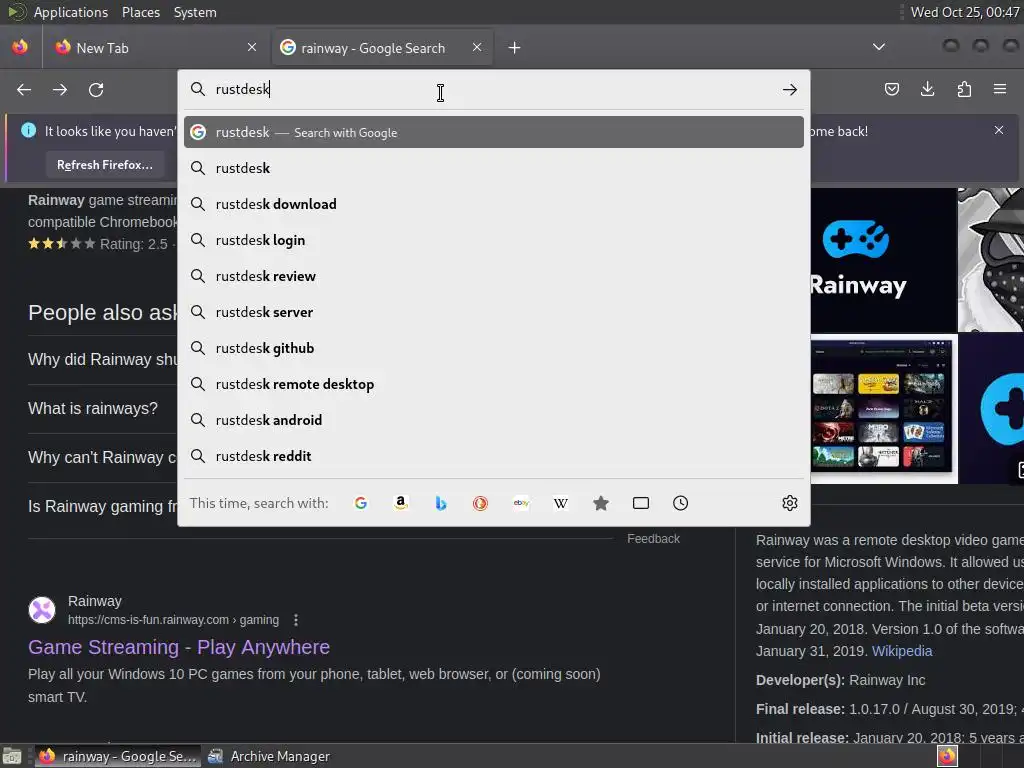Click the browser Forward arrow

60,89
